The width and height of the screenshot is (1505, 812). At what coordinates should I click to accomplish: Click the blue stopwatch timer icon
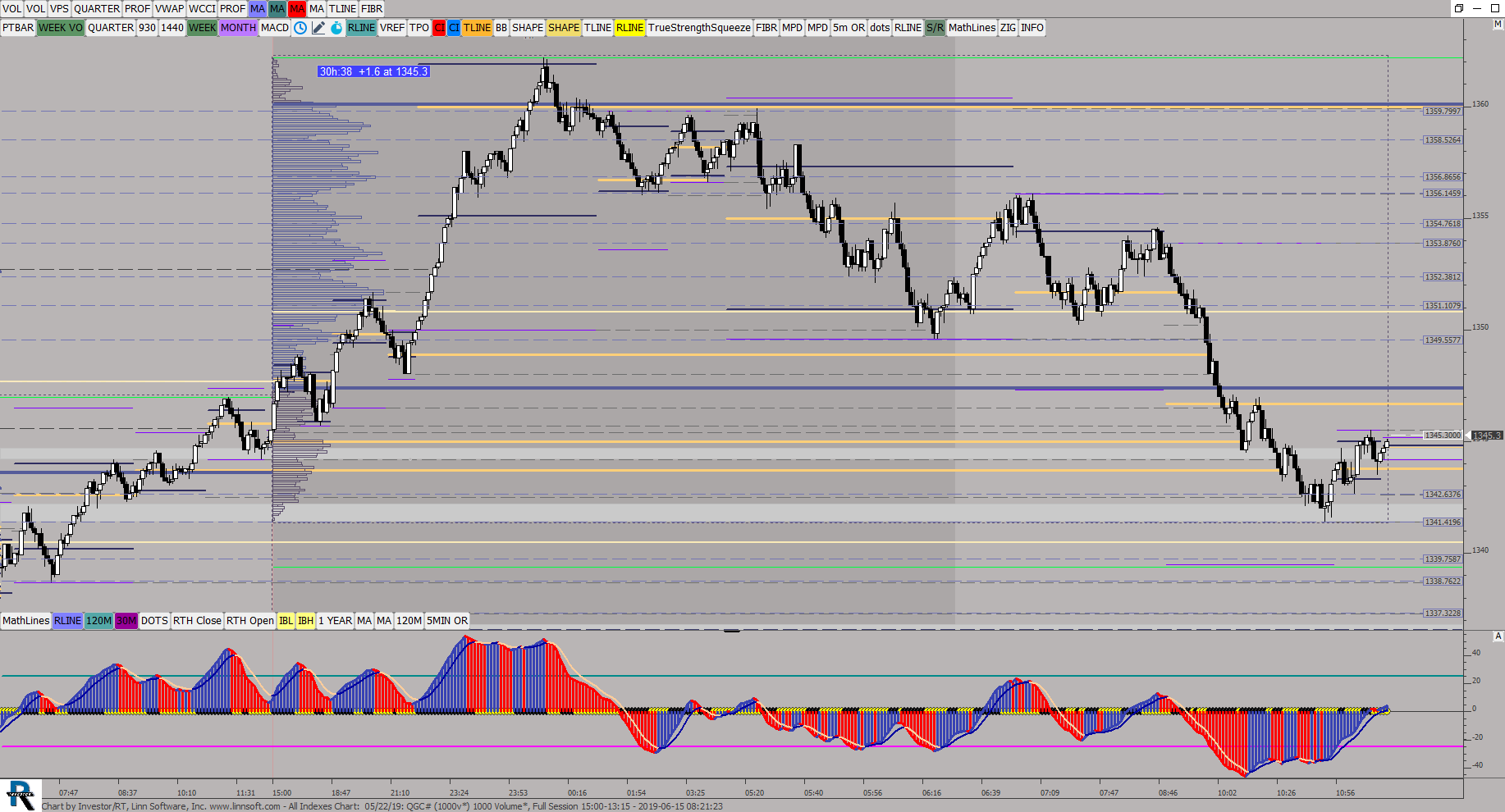[336, 28]
